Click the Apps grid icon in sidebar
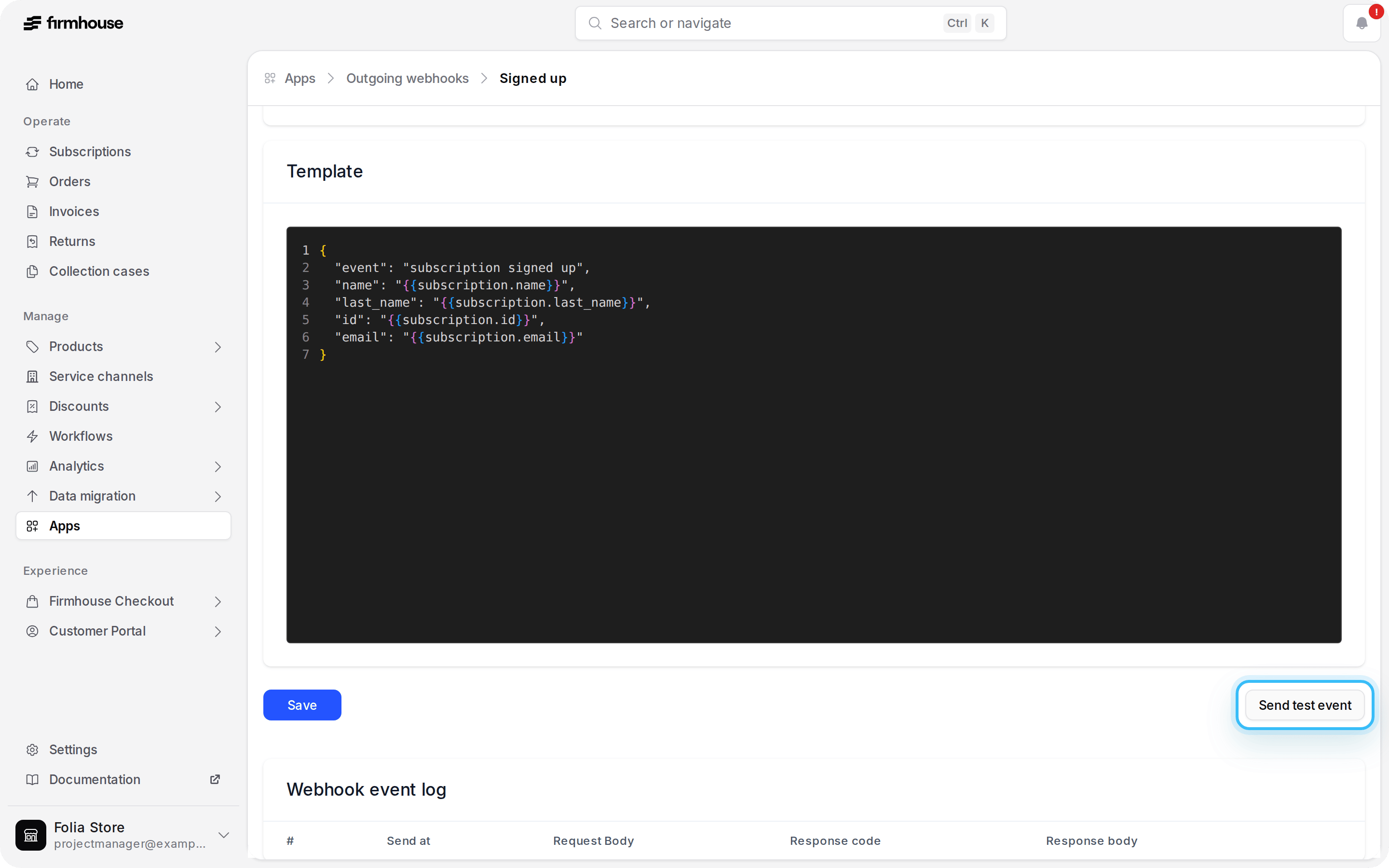This screenshot has height=868, width=1389. (x=33, y=526)
